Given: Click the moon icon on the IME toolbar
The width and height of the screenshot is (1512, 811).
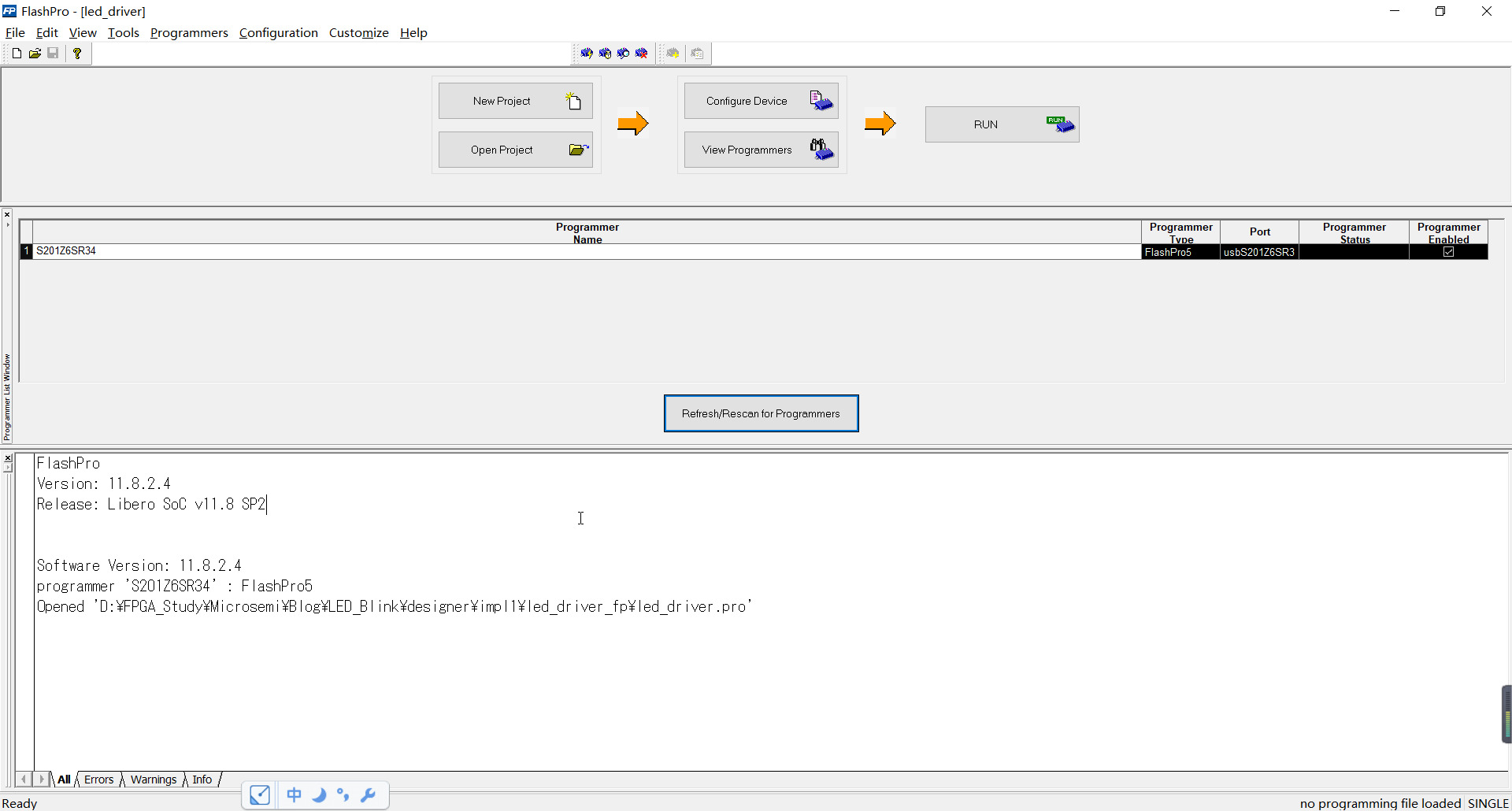Looking at the screenshot, I should [x=319, y=795].
